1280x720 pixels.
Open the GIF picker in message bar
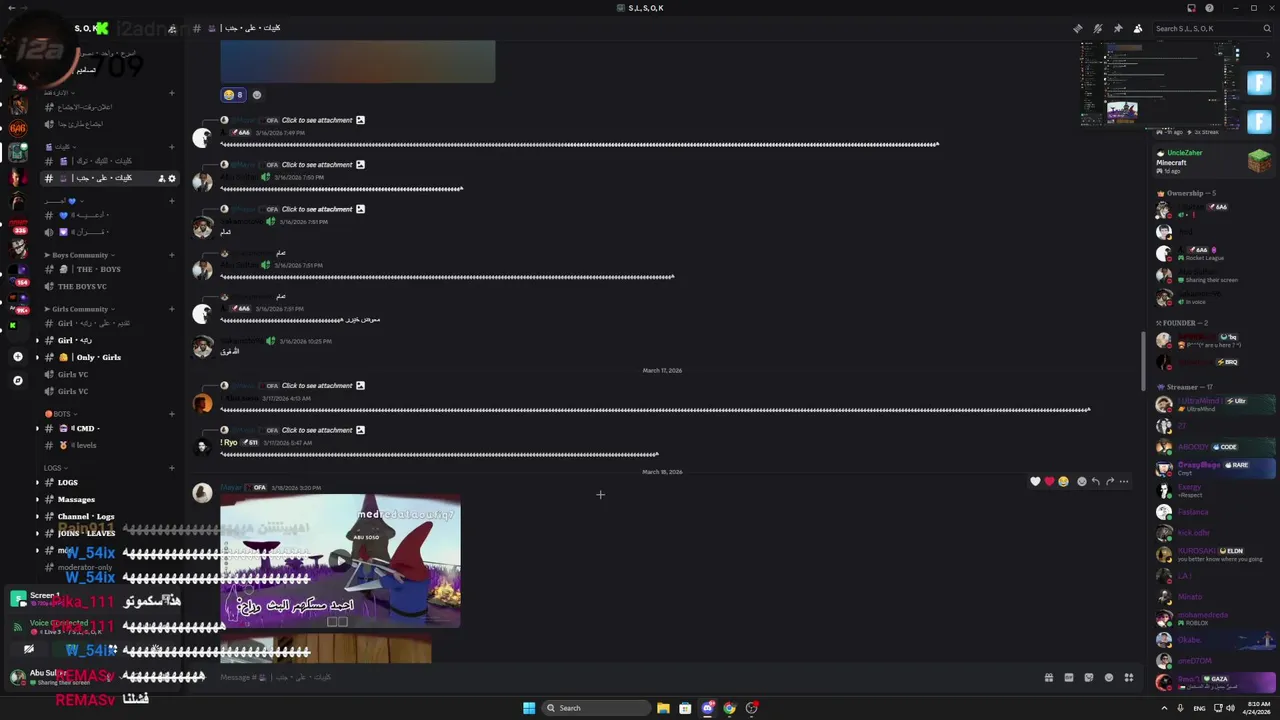(x=1068, y=677)
